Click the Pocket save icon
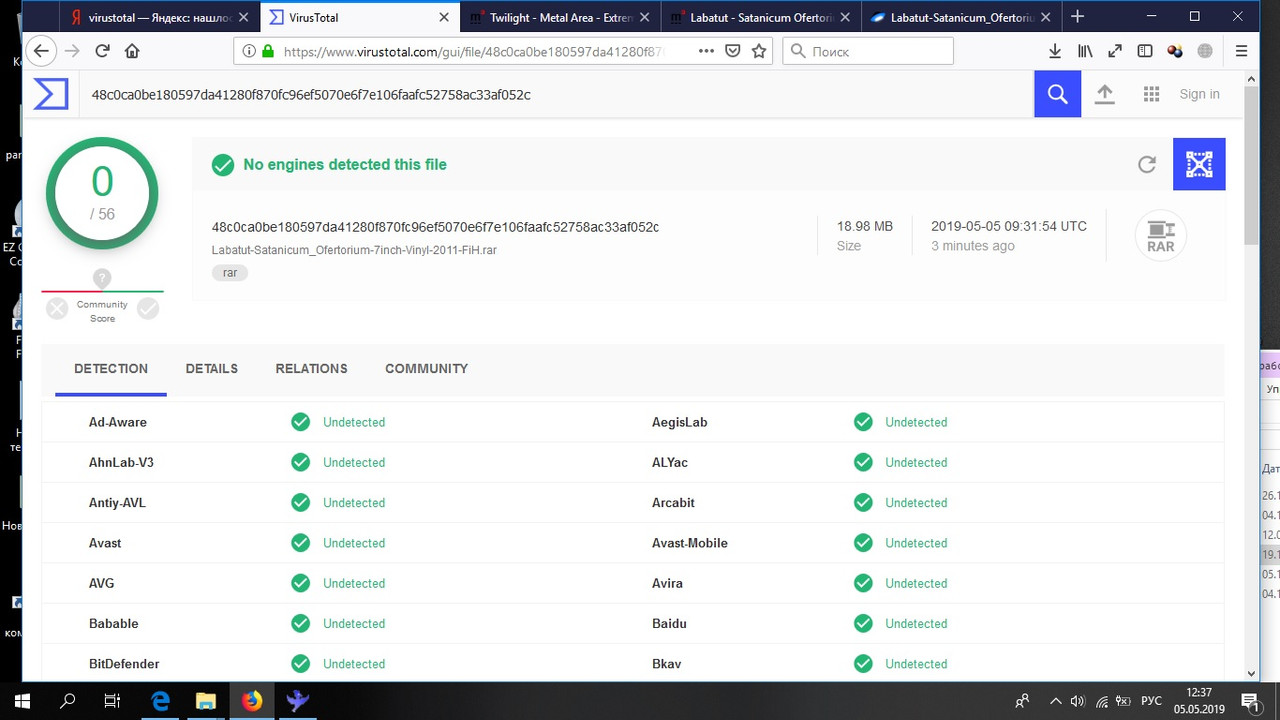 pos(733,51)
